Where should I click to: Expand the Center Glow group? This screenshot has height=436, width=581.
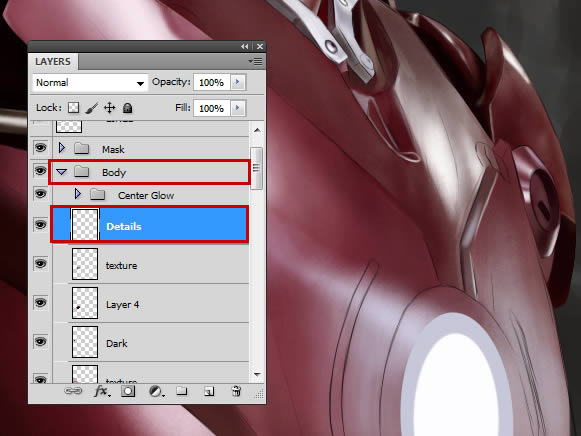[x=77, y=194]
